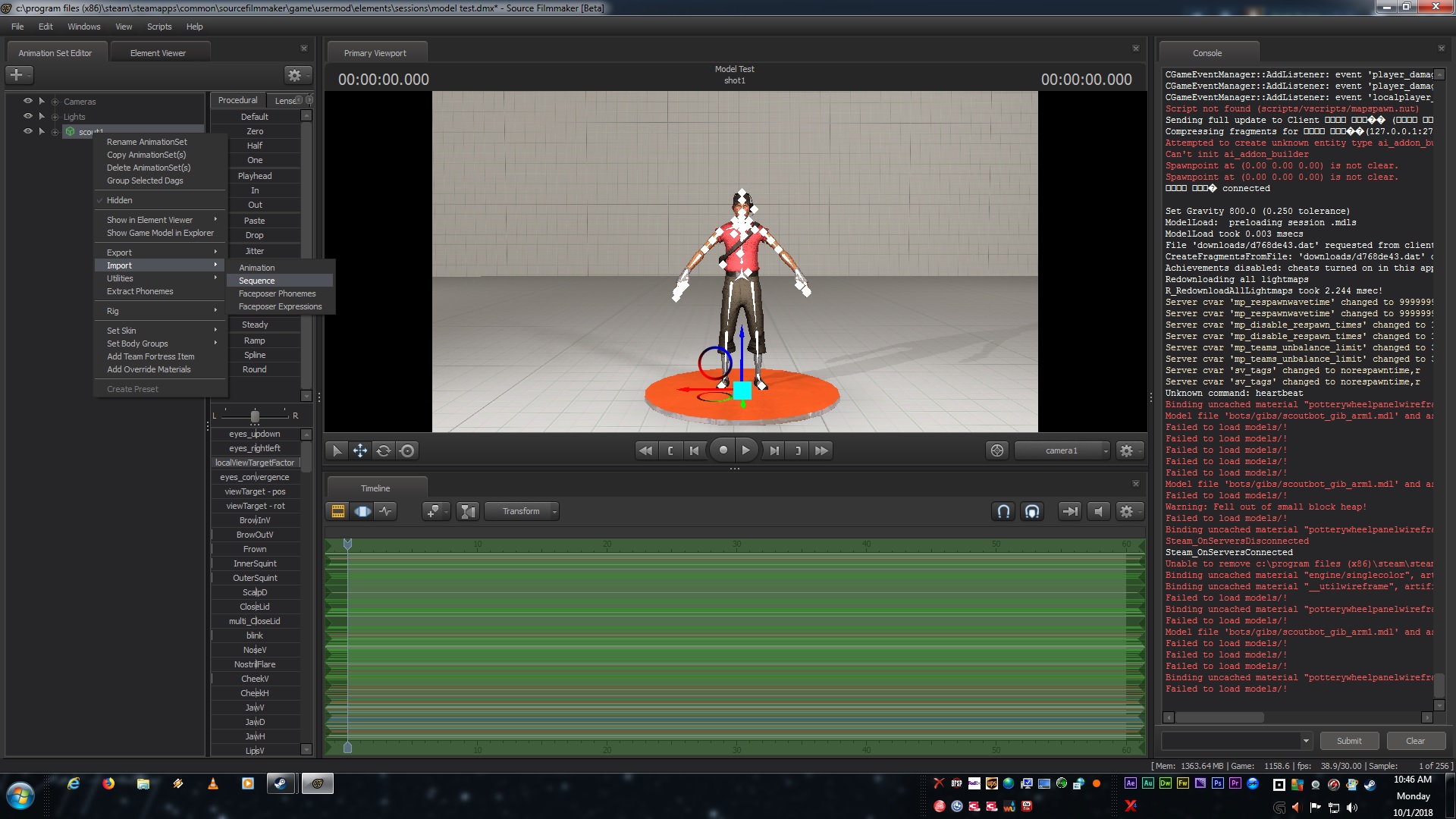Clear the console output

click(1415, 741)
